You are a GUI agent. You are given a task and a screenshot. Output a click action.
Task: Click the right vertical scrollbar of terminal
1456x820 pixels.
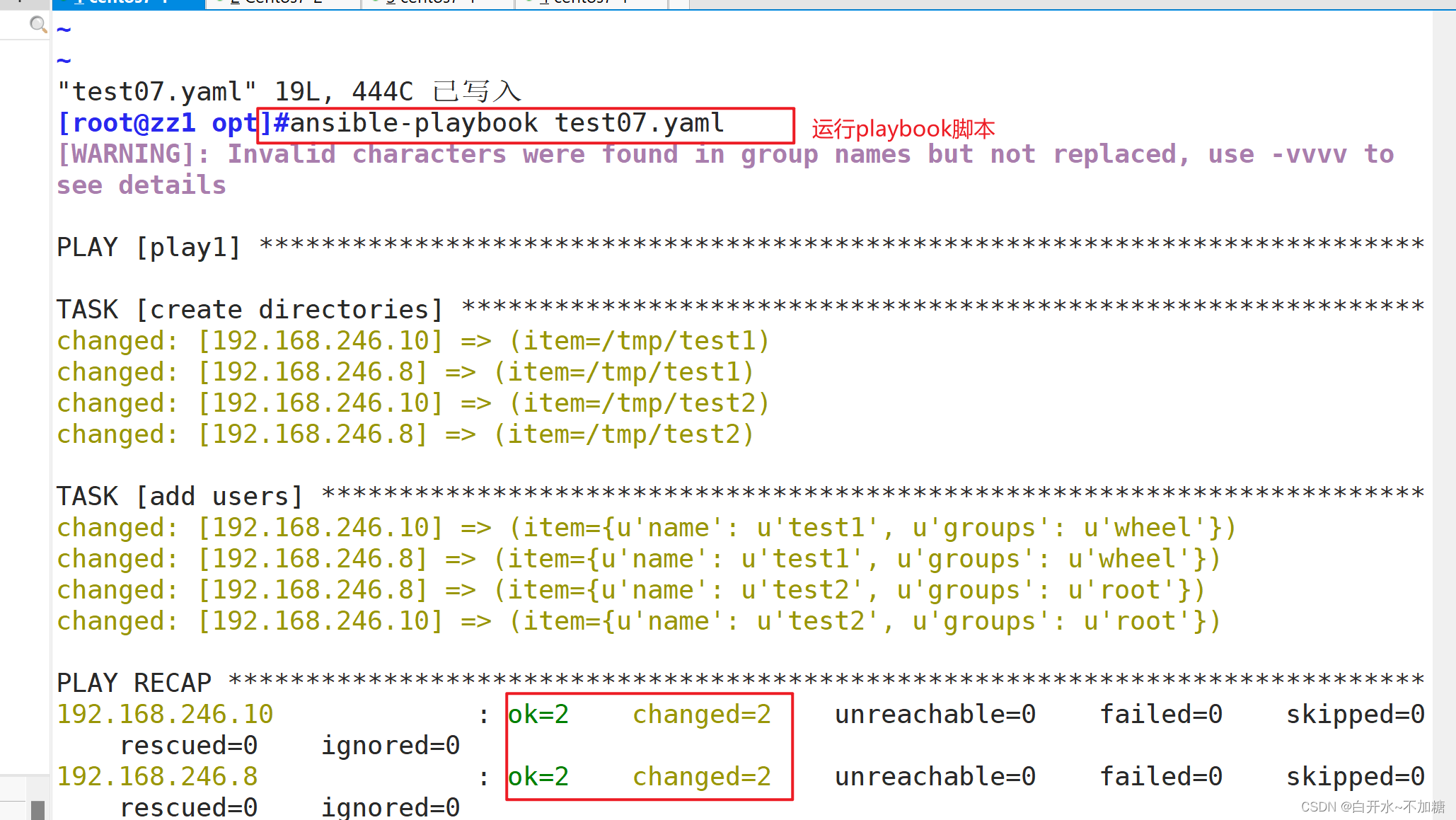pyautogui.click(x=1443, y=410)
